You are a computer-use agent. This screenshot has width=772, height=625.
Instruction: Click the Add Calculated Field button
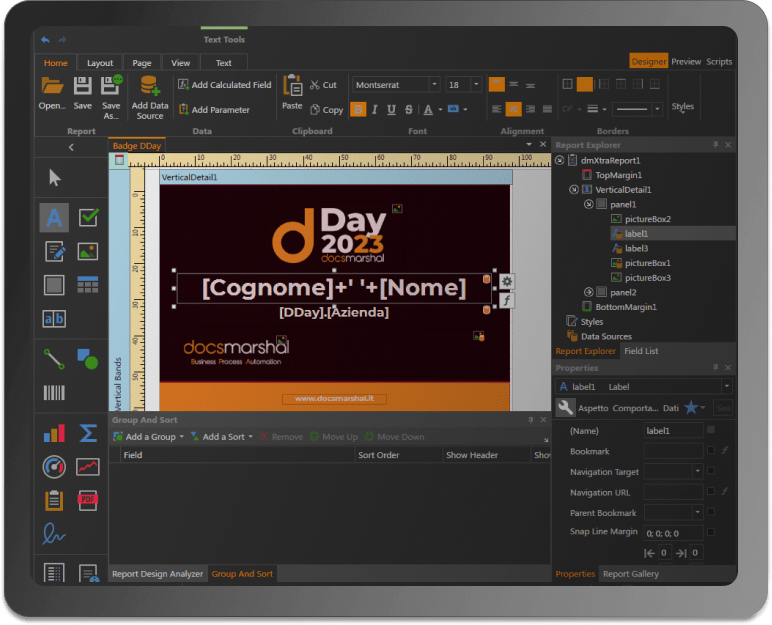[x=225, y=85]
